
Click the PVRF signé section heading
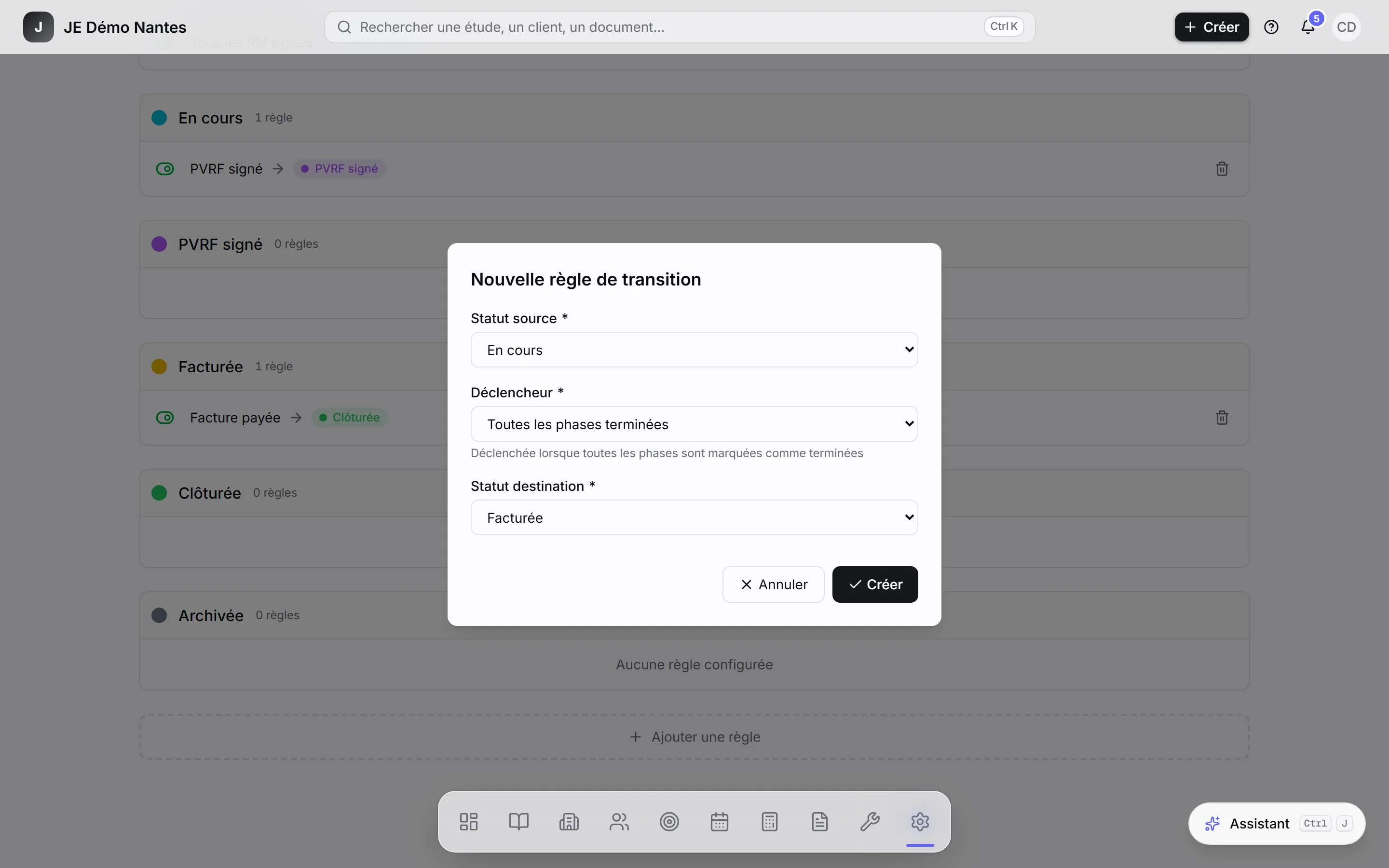coord(220,244)
